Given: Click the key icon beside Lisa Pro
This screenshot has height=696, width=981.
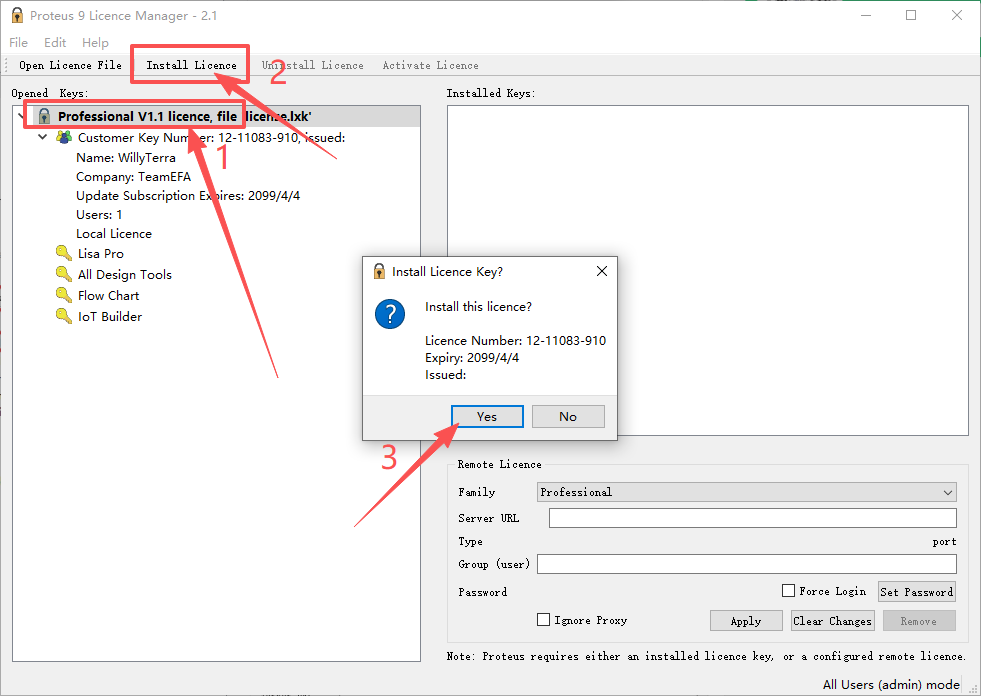Looking at the screenshot, I should (x=64, y=253).
